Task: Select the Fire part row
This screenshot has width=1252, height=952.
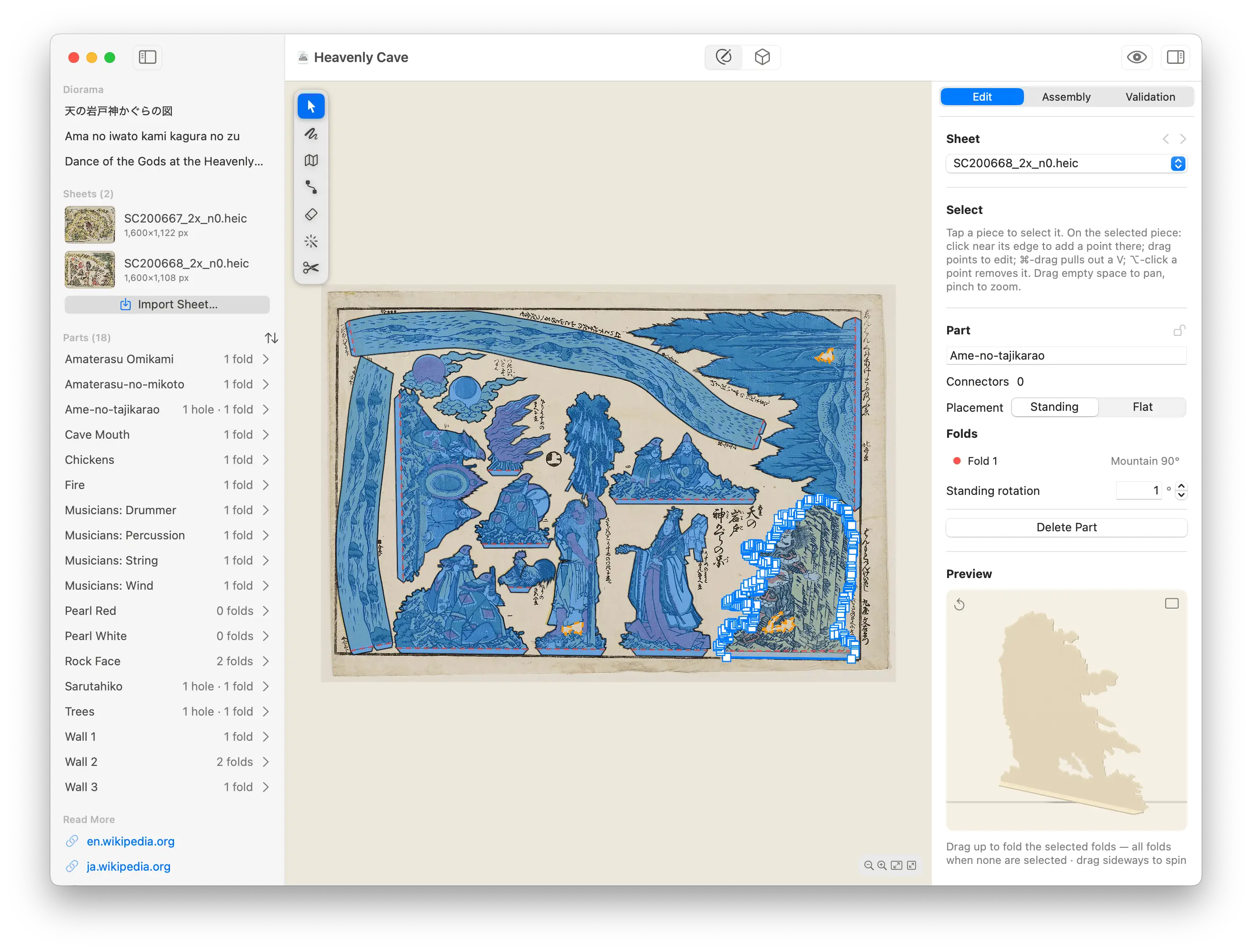Action: point(167,485)
